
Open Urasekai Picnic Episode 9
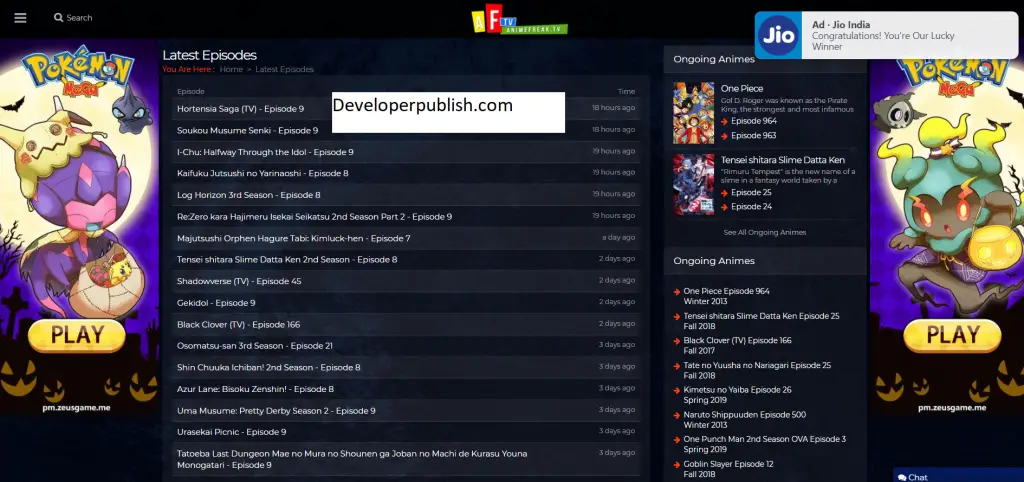click(232, 432)
